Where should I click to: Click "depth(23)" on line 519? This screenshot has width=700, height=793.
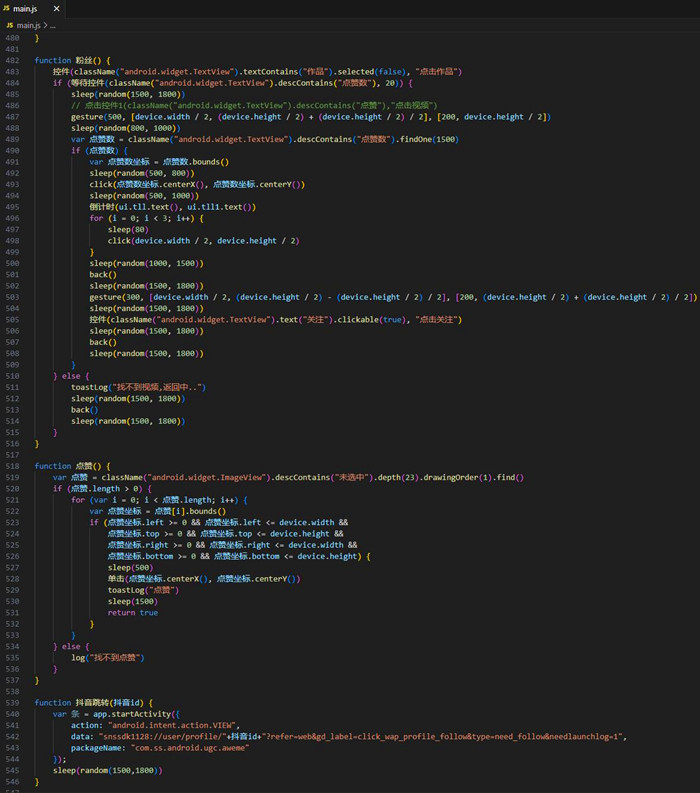[398, 477]
